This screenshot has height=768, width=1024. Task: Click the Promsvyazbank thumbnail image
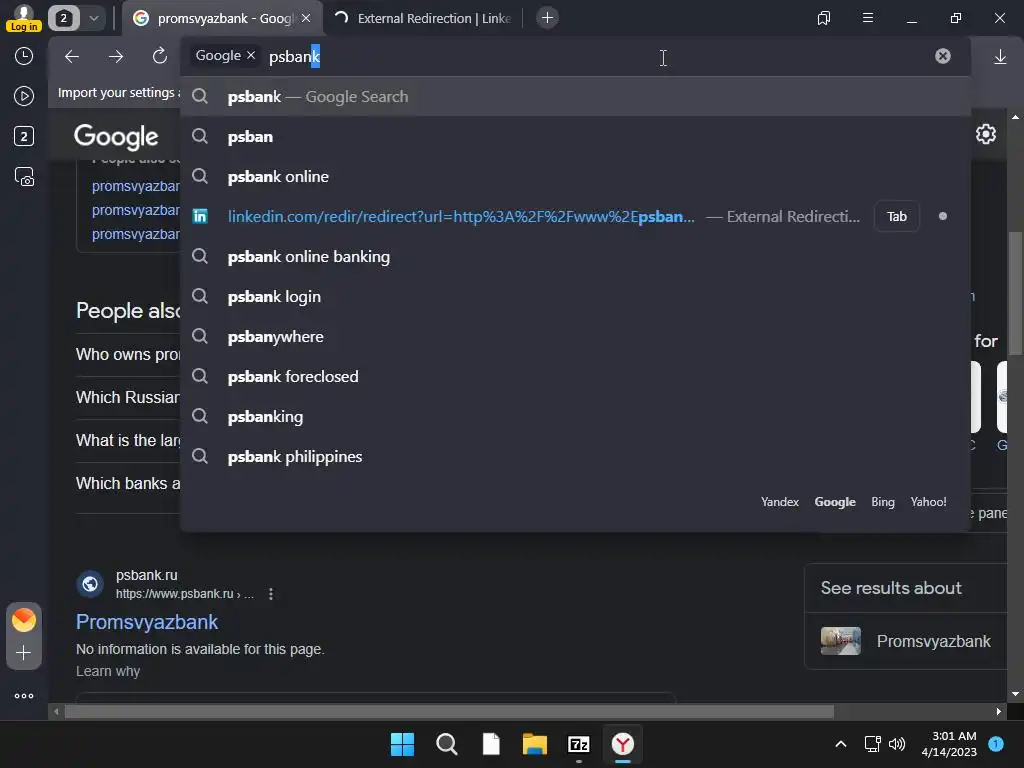point(840,641)
